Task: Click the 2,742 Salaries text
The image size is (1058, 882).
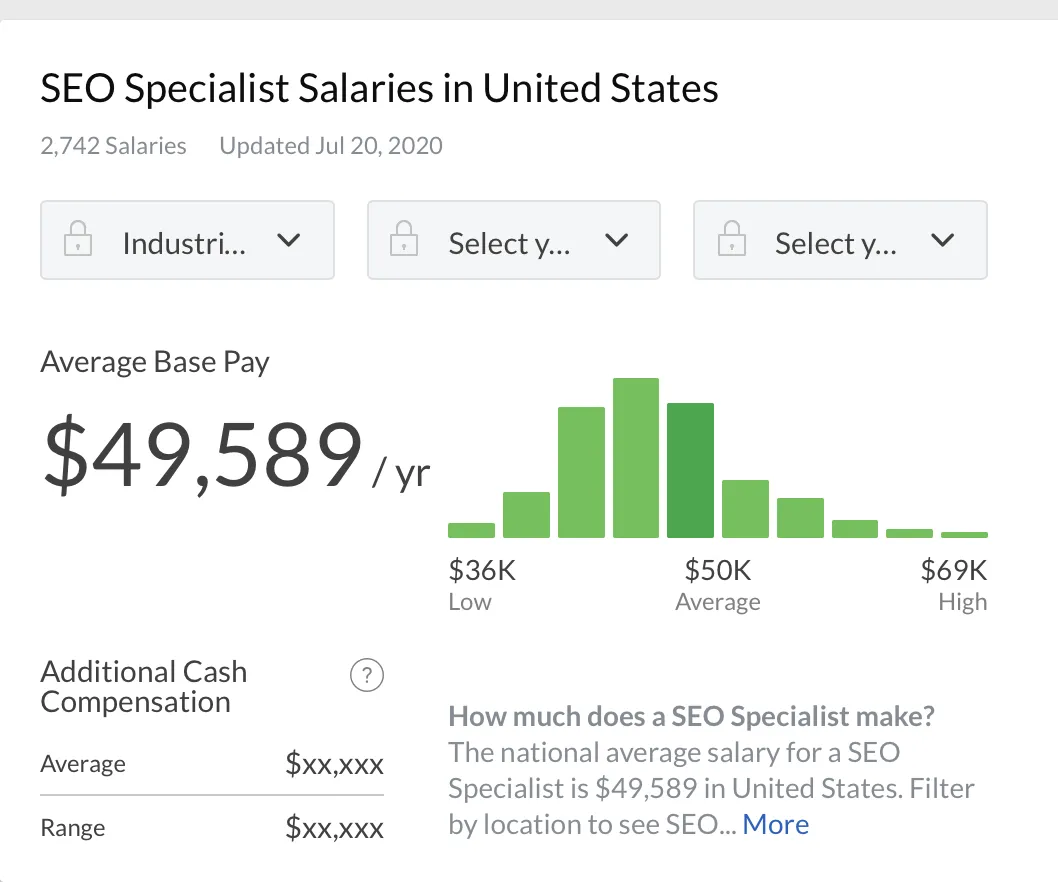Action: [113, 146]
